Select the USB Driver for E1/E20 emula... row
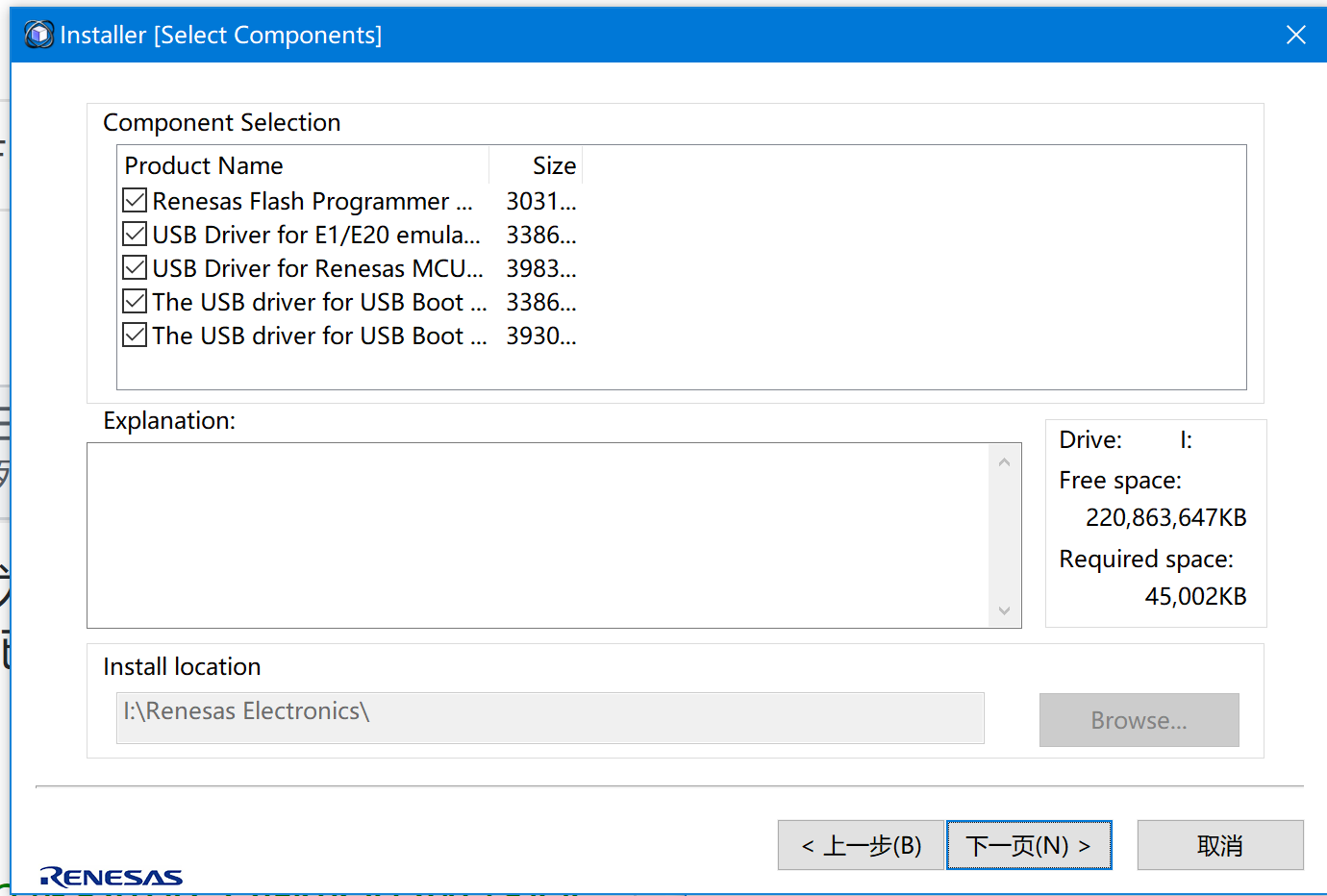1327x896 pixels. (x=316, y=235)
